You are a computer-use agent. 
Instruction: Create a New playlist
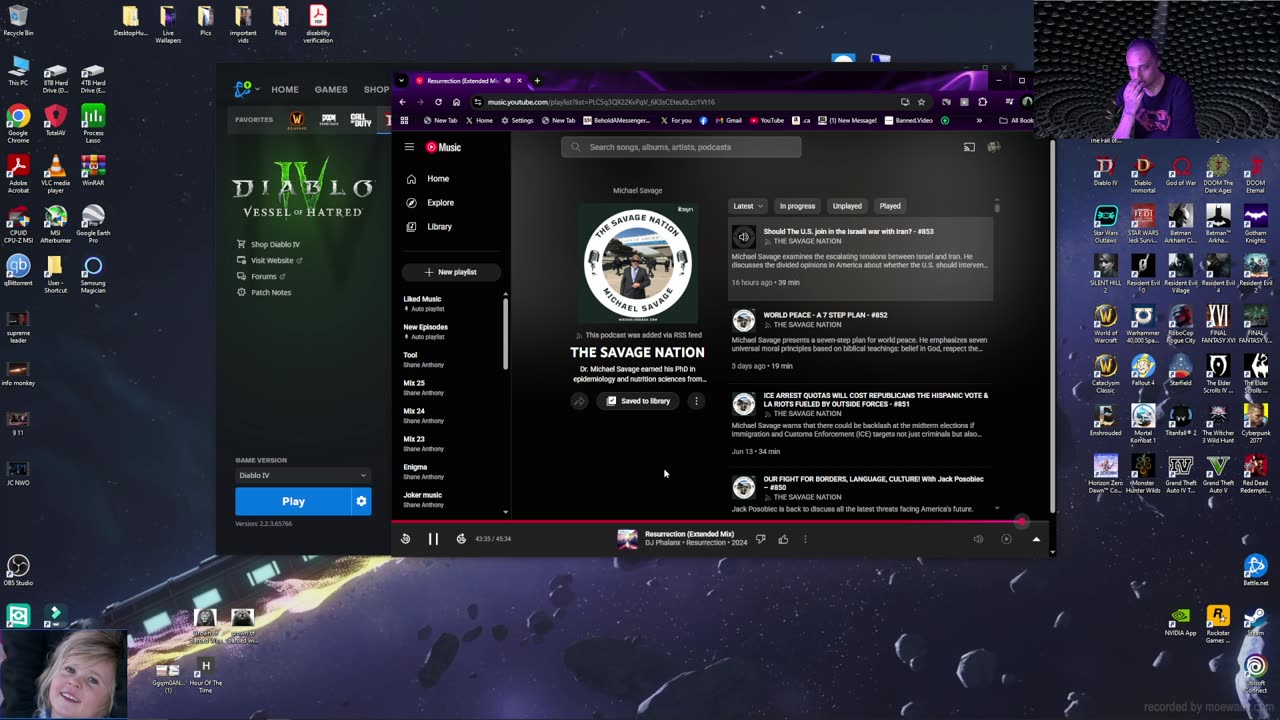[451, 272]
